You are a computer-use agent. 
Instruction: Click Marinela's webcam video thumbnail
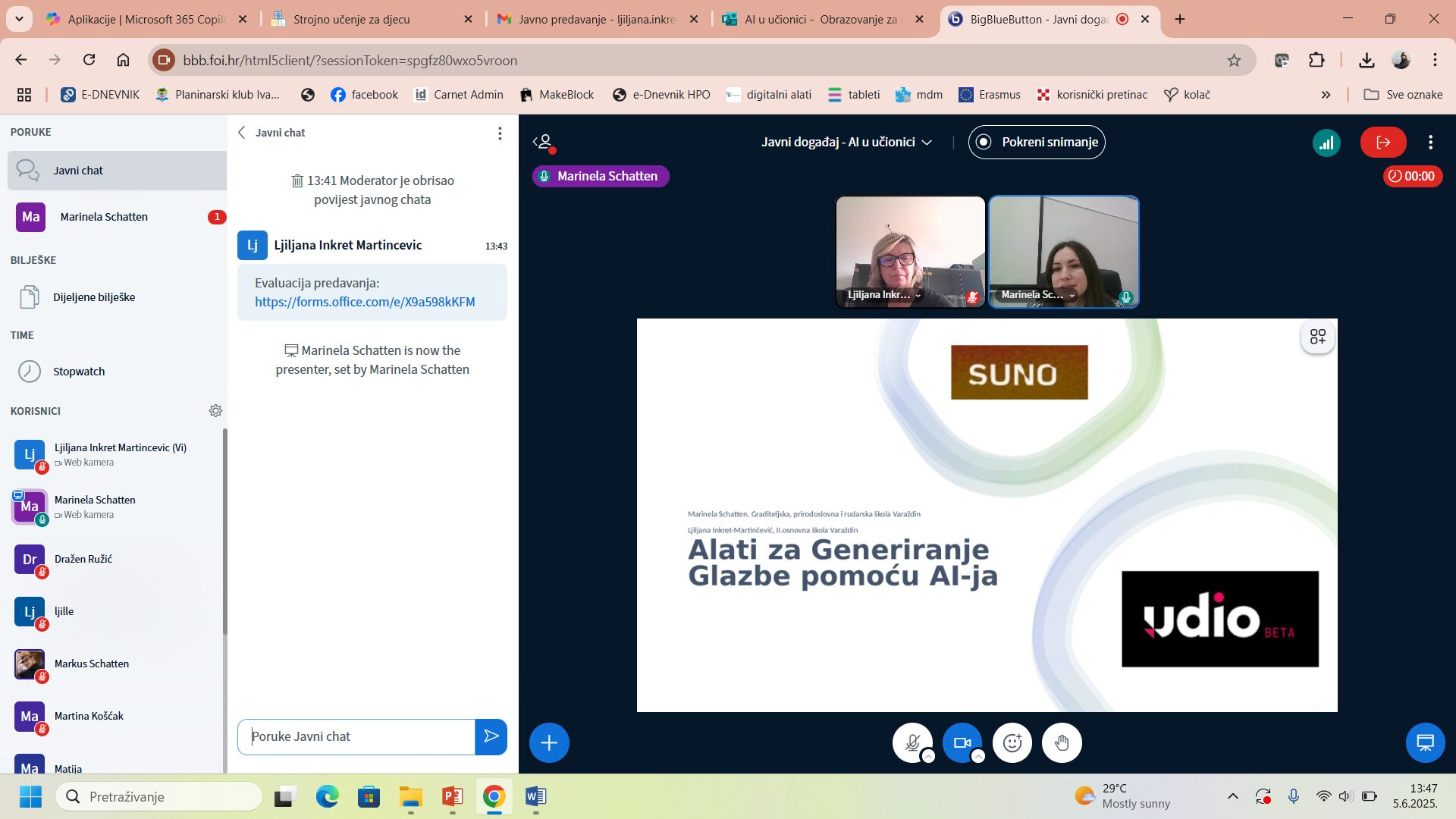click(x=1063, y=252)
